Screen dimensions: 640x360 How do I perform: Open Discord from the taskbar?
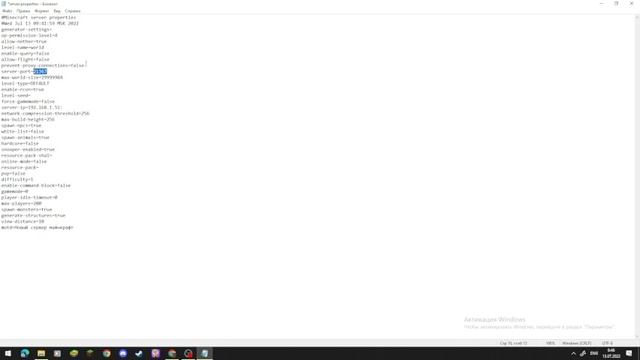tap(123, 353)
